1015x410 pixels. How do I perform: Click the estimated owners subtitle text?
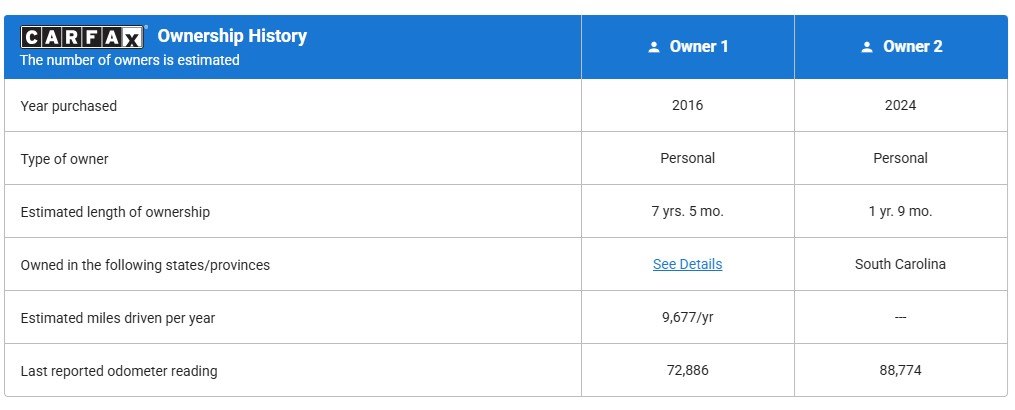tap(130, 60)
